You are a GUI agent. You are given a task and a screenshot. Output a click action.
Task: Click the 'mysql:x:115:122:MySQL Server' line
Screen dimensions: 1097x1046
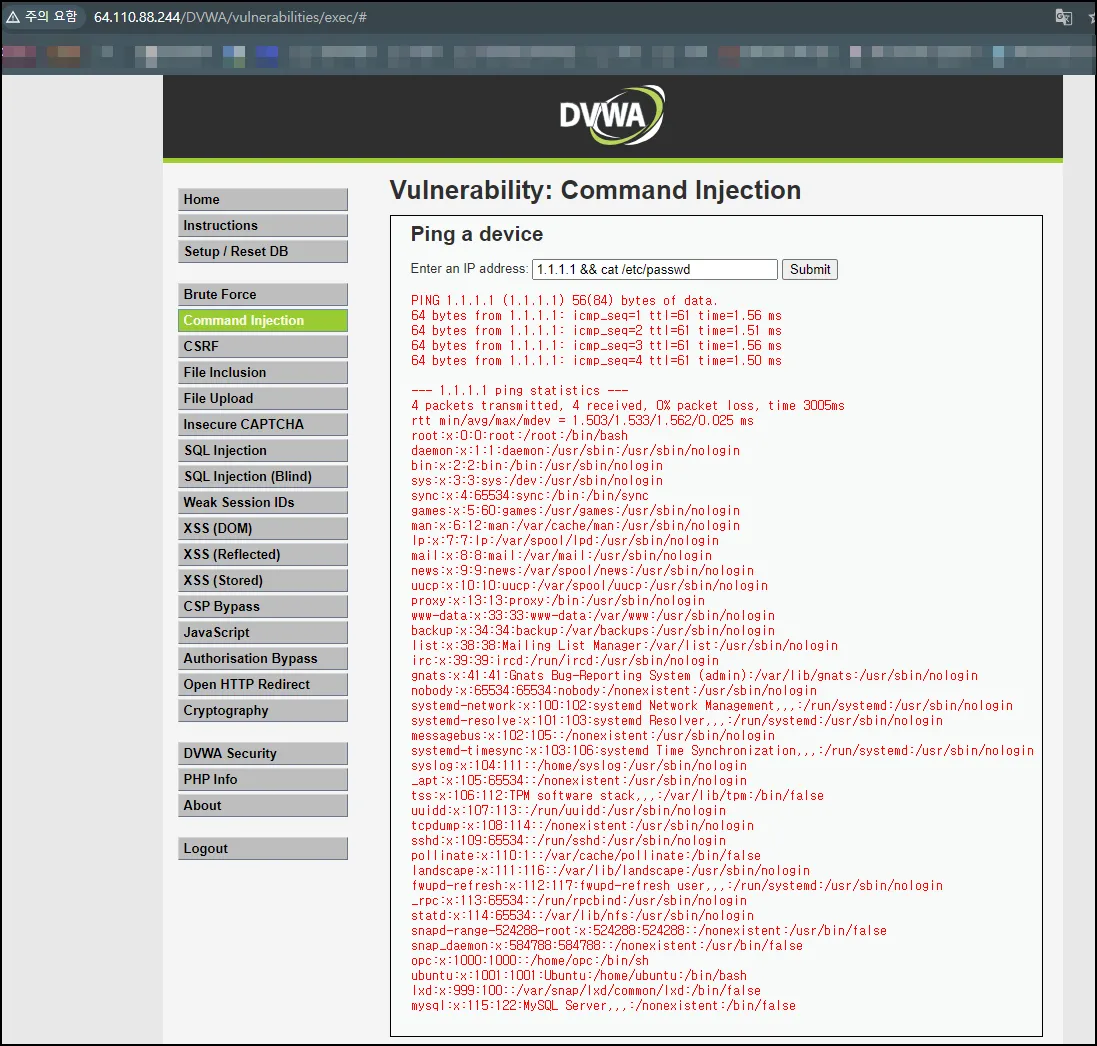pos(603,1006)
